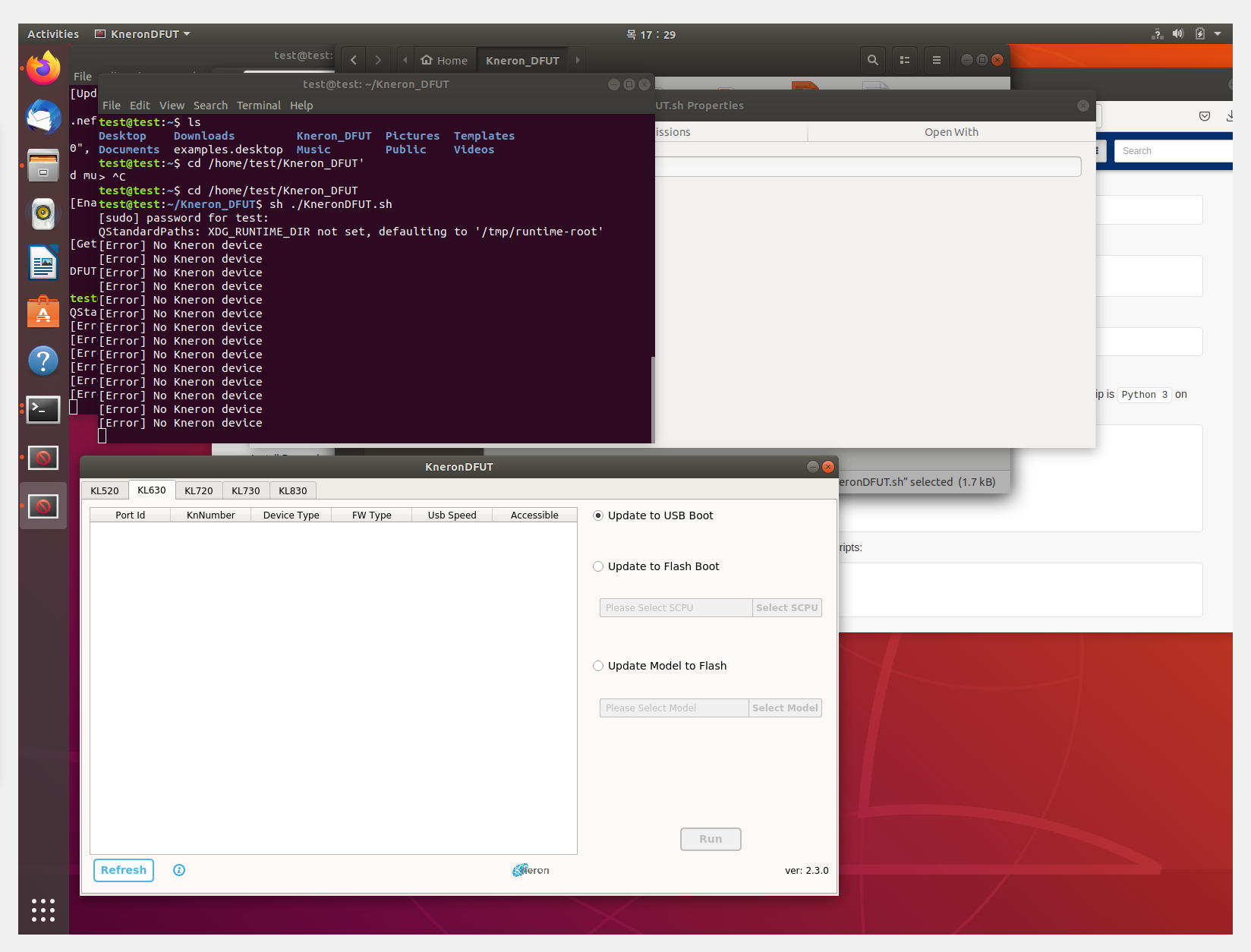Image resolution: width=1251 pixels, height=952 pixels.
Task: Open the Open With tab in Properties
Action: pos(951,132)
